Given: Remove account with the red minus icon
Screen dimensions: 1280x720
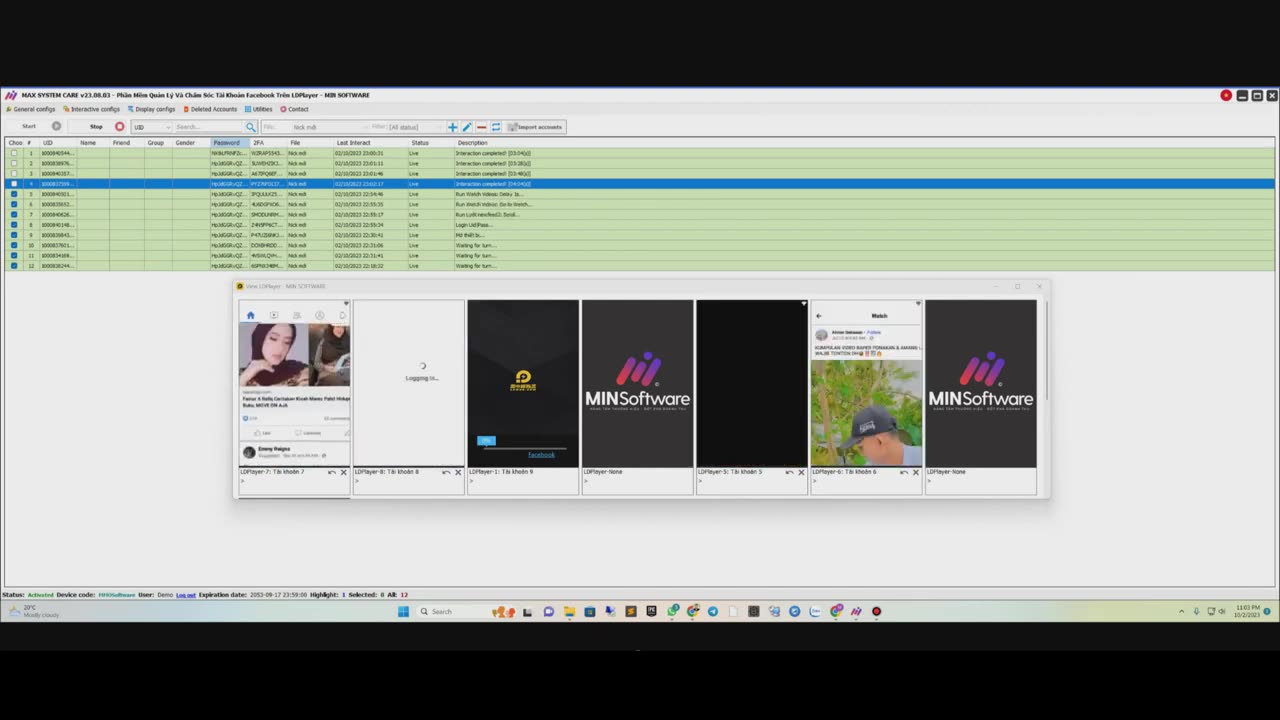Looking at the screenshot, I should (481, 127).
